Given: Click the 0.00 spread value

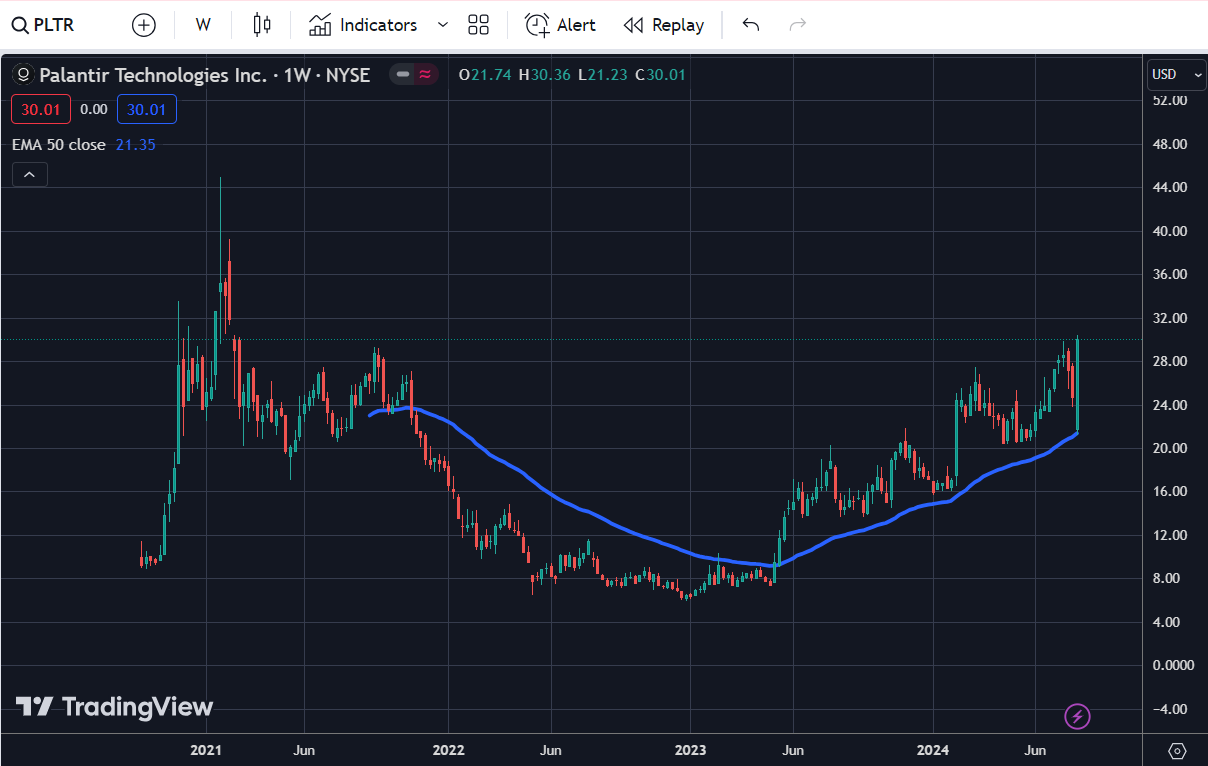Looking at the screenshot, I should (x=94, y=109).
